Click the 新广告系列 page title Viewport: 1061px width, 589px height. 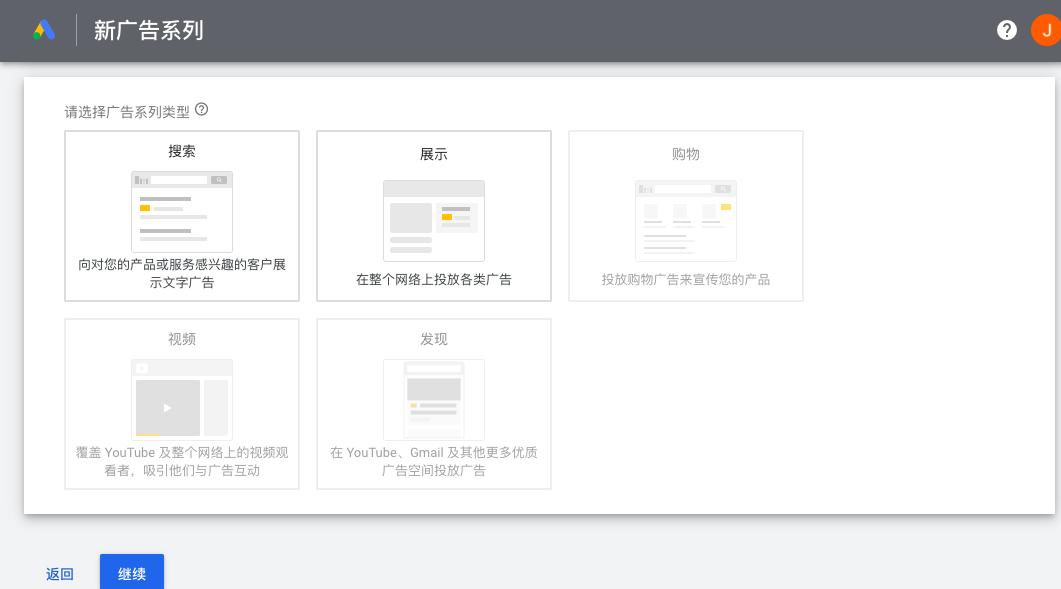pyautogui.click(x=148, y=30)
